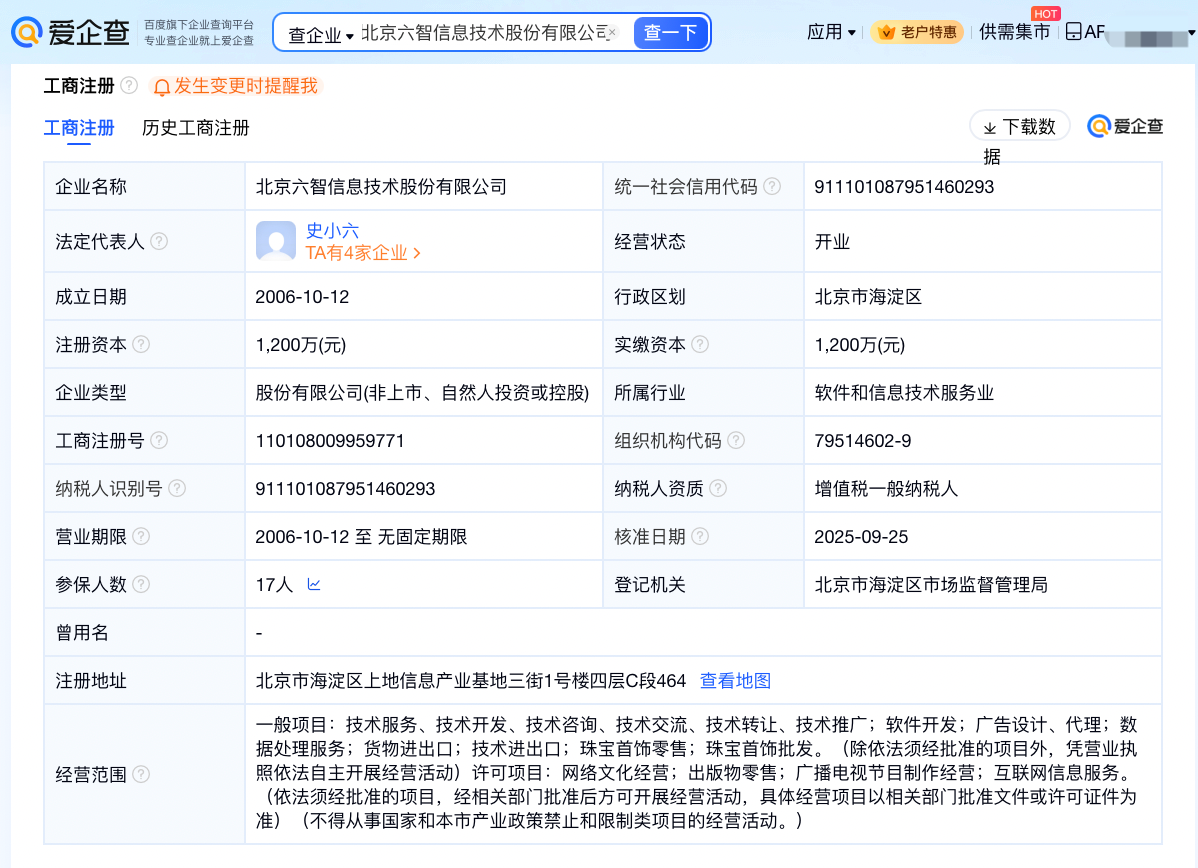Click help icon next to 统一社会信用代码
Image resolution: width=1198 pixels, height=868 pixels.
coord(772,186)
